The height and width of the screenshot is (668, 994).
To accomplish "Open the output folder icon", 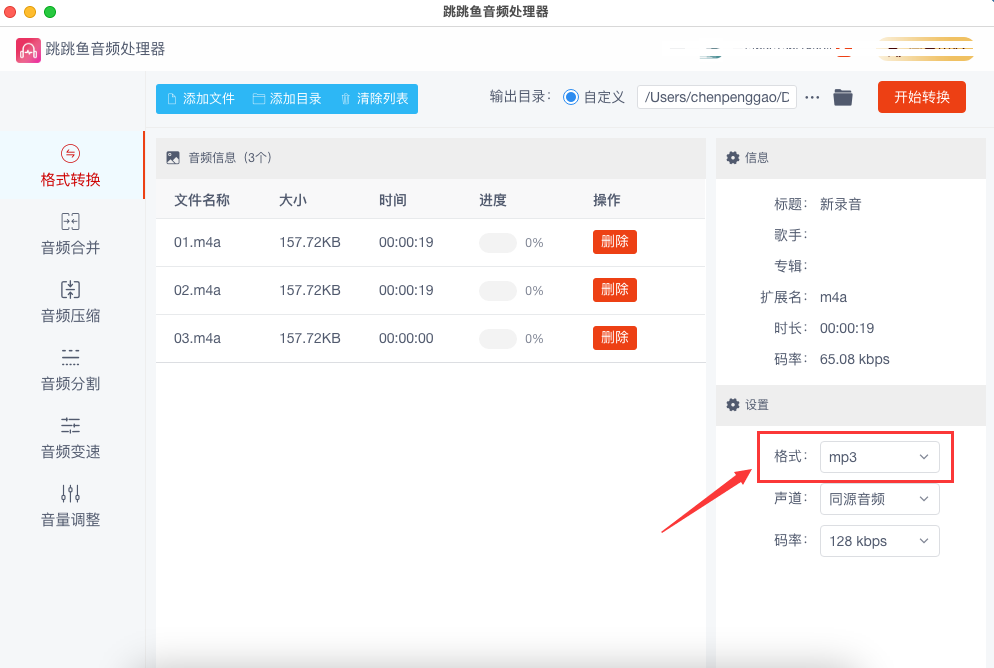I will tap(843, 97).
